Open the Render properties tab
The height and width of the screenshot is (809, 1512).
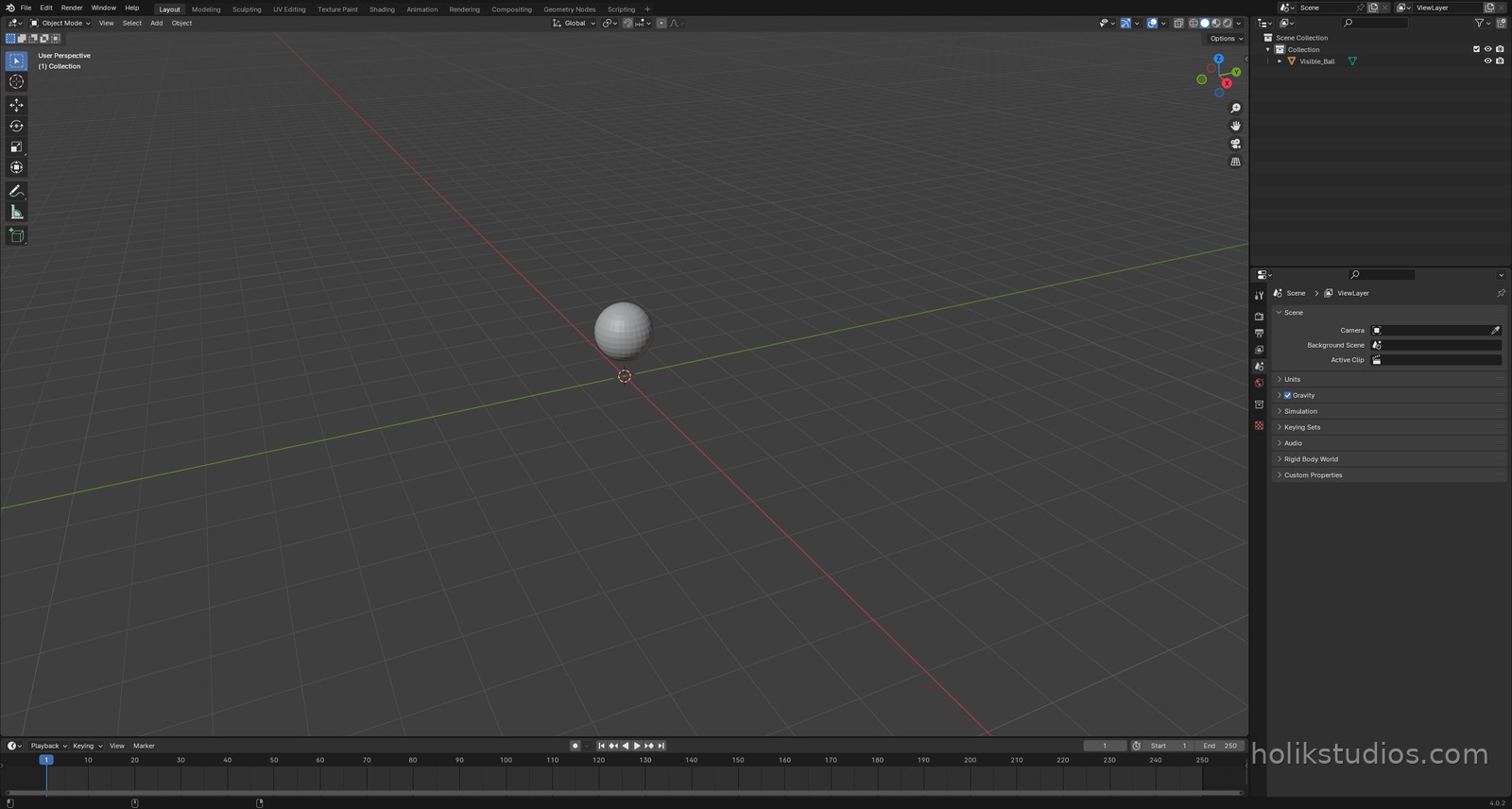pos(1259,317)
